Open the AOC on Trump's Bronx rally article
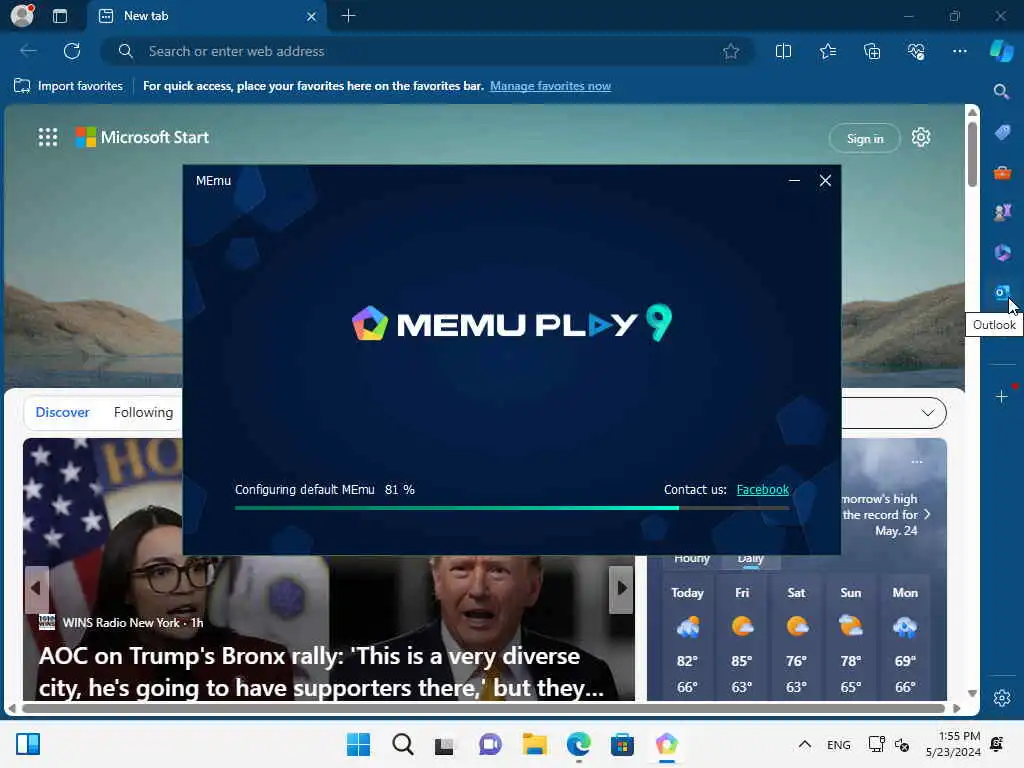1024x768 pixels. pyautogui.click(x=320, y=671)
